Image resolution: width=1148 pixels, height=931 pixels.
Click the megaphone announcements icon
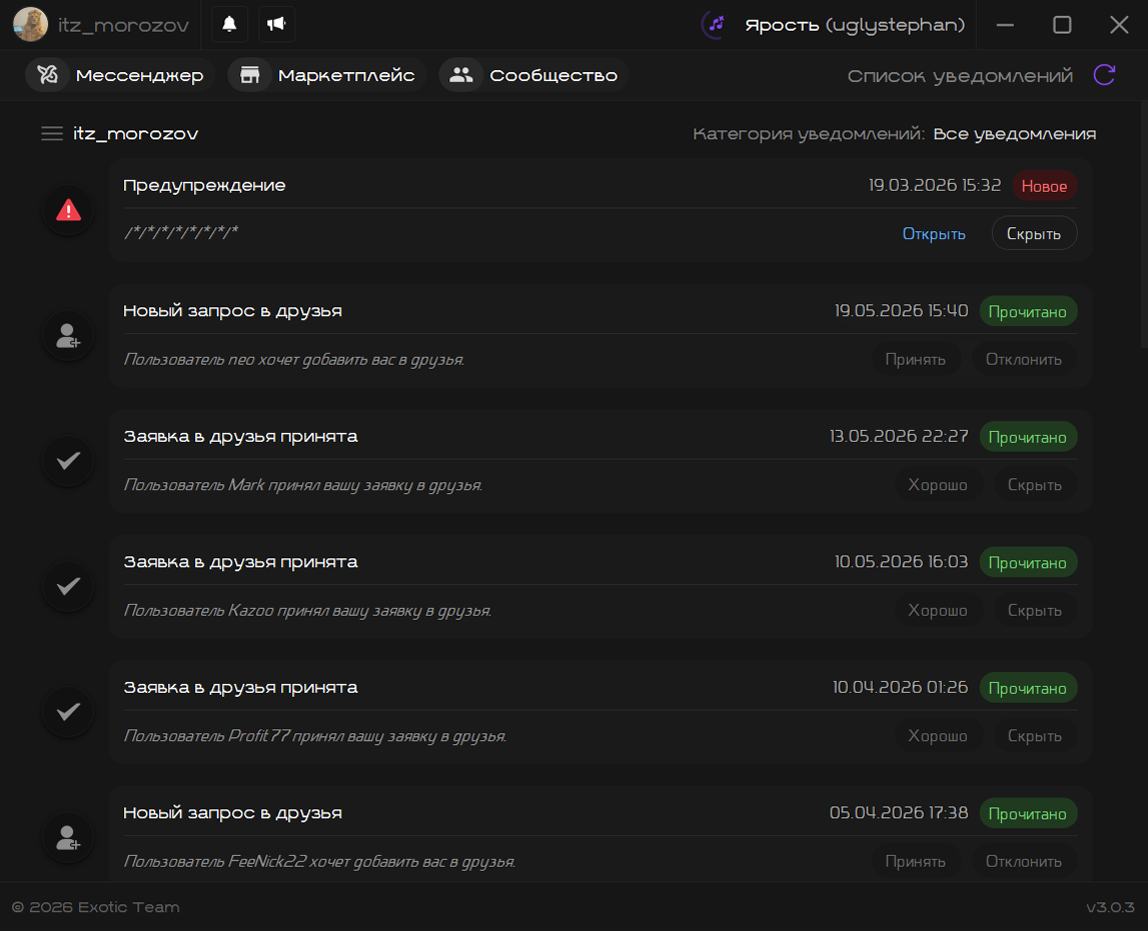point(276,24)
